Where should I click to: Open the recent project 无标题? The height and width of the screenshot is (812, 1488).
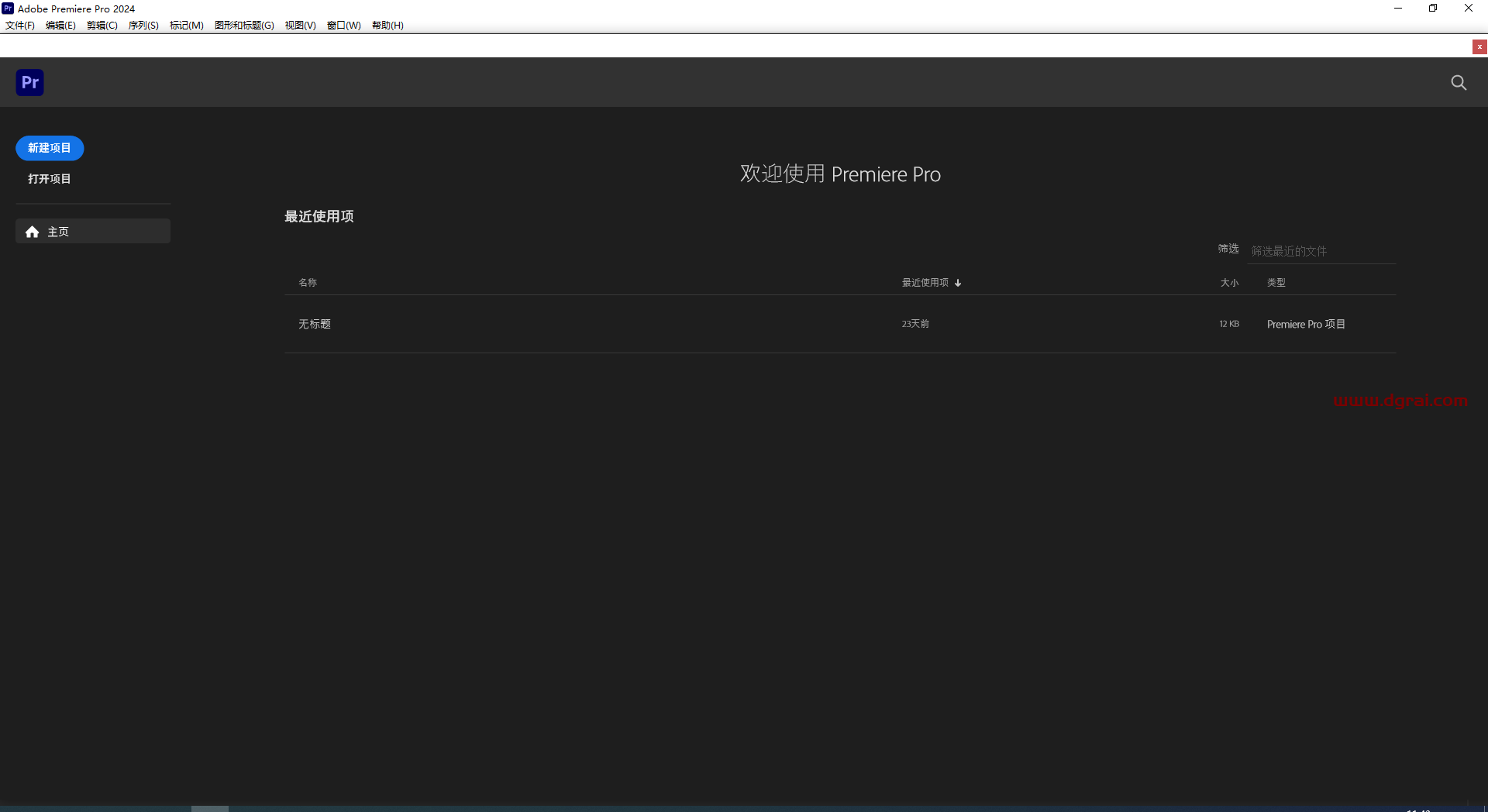click(315, 324)
